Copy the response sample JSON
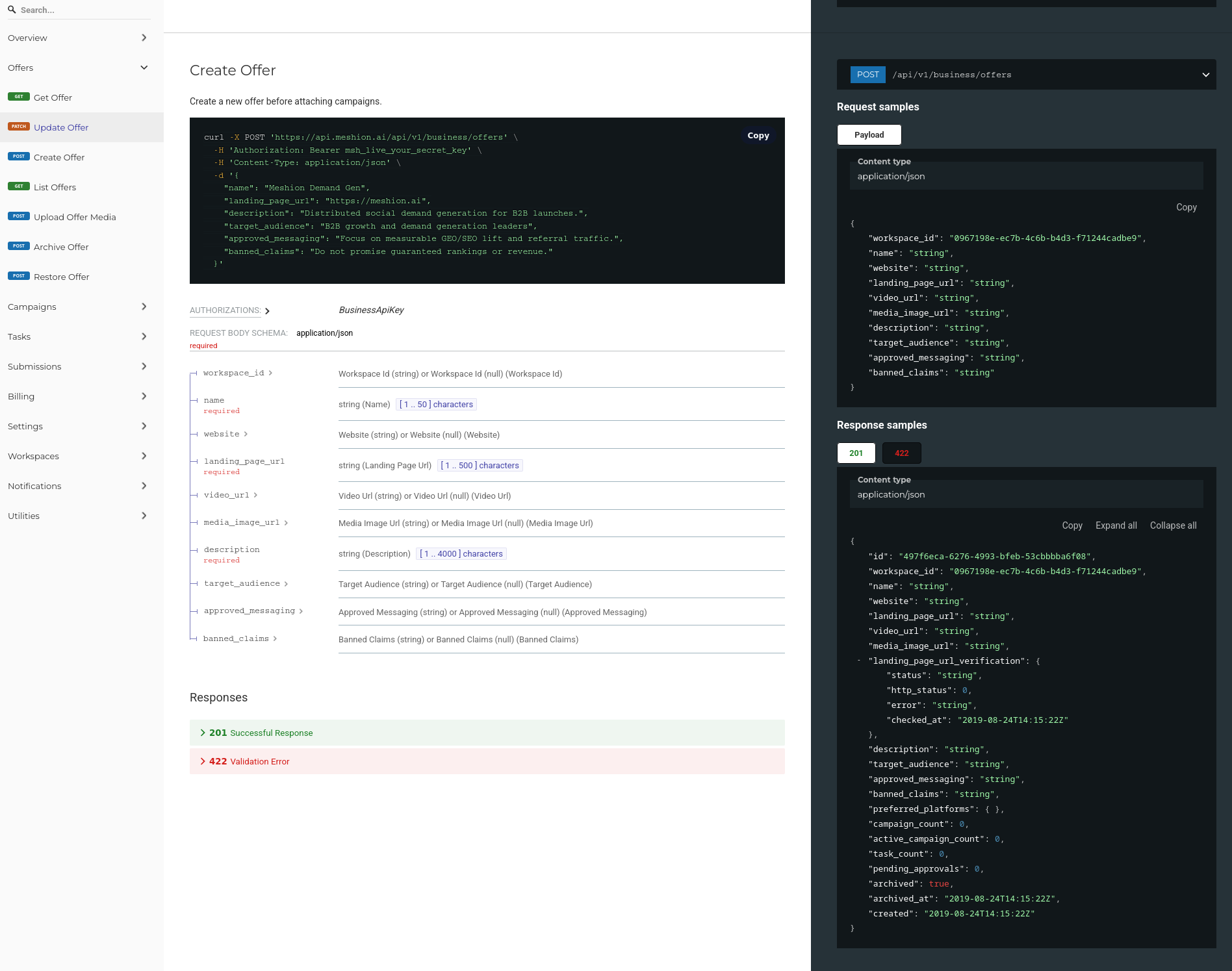Viewport: 1232px width, 971px height. pyautogui.click(x=1072, y=525)
